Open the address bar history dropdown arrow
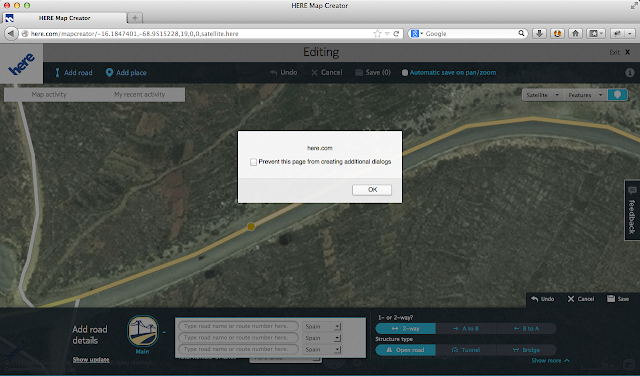The width and height of the screenshot is (640, 376). pyautogui.click(x=387, y=33)
